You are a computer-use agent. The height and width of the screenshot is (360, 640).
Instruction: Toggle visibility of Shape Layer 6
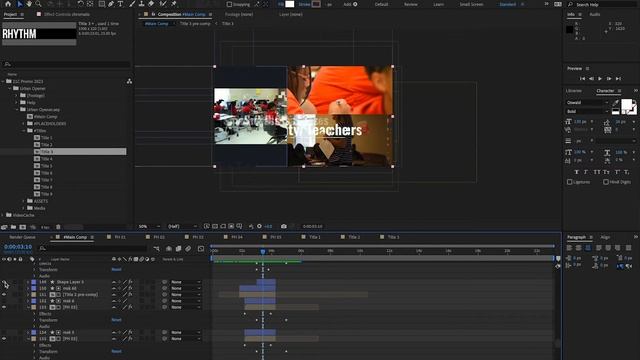pos(4,282)
